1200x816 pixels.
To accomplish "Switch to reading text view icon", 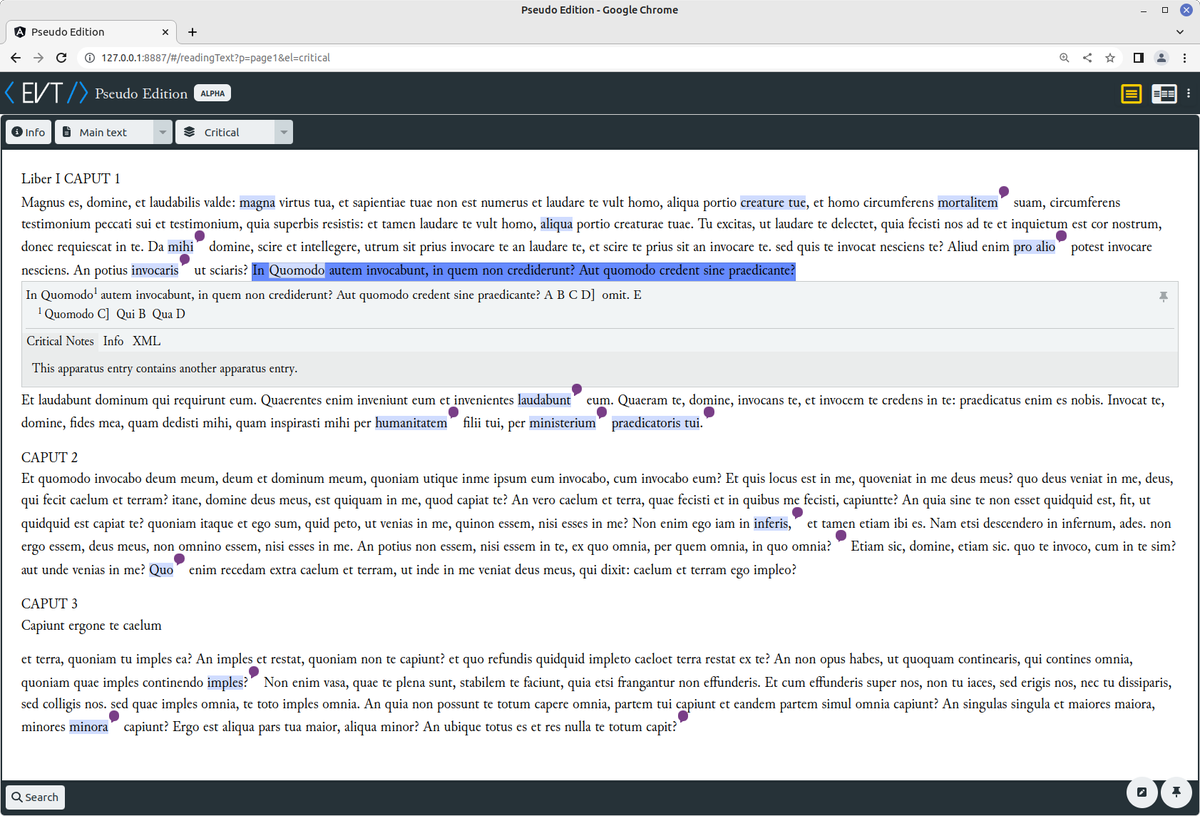I will pos(1131,94).
